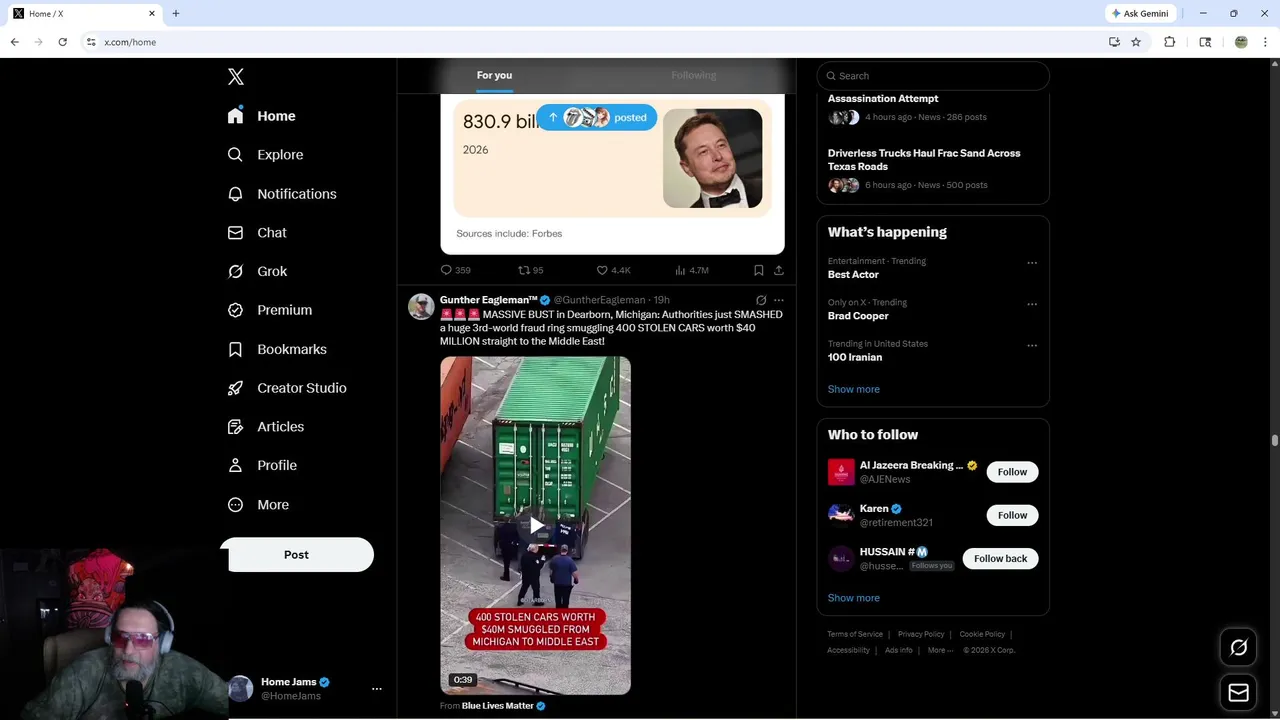Open Grok from the sidebar
The height and width of the screenshot is (720, 1280).
tap(257, 271)
